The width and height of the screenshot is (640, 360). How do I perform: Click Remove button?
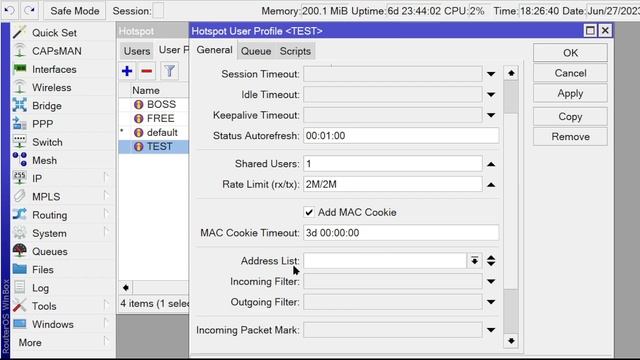coord(570,137)
